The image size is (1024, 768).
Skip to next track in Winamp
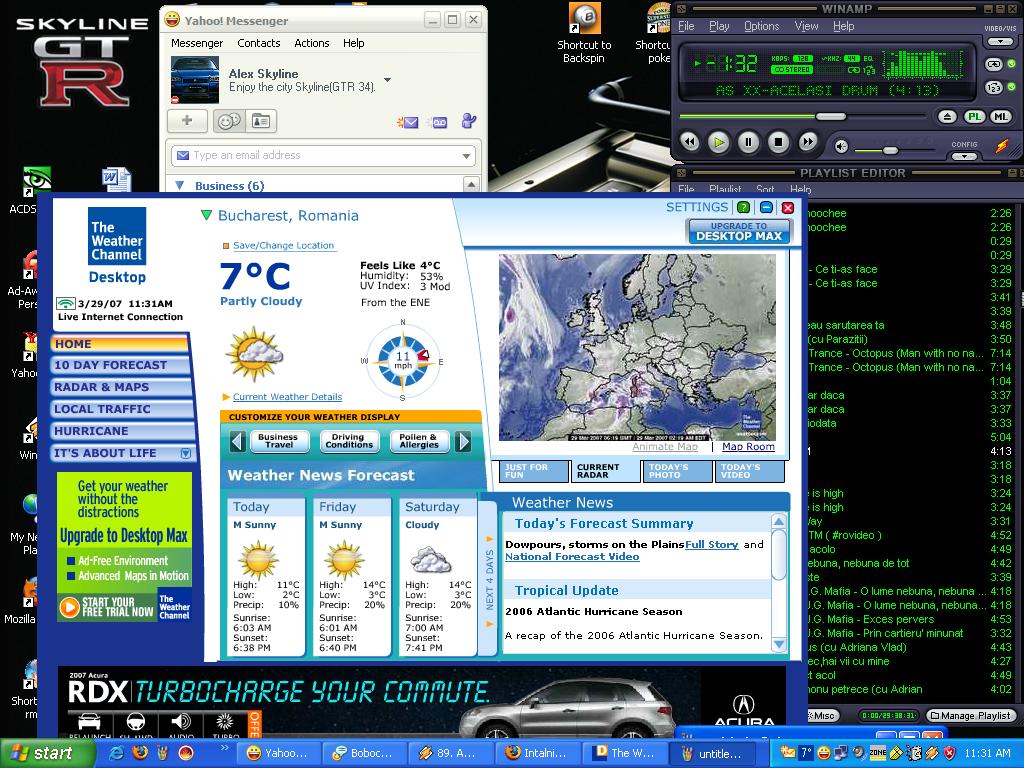click(x=808, y=143)
